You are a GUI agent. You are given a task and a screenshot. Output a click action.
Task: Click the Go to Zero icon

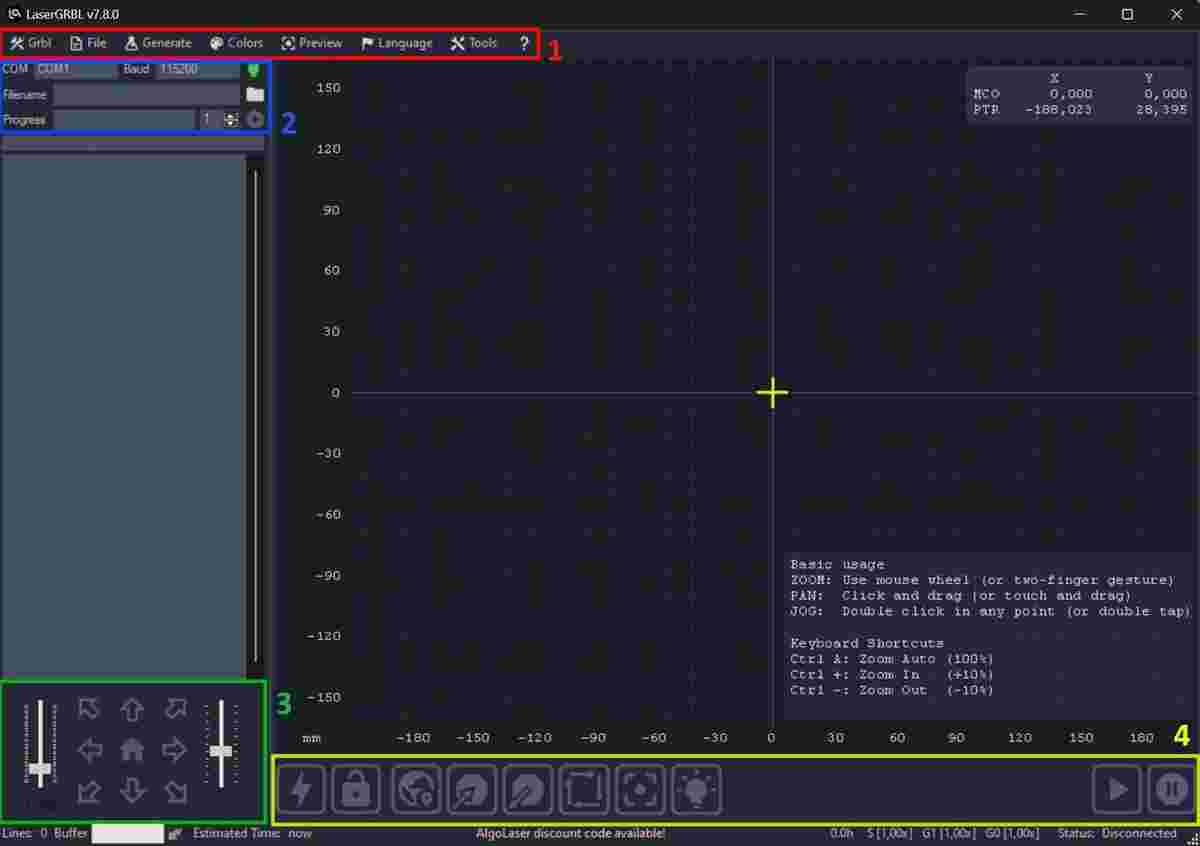click(527, 789)
